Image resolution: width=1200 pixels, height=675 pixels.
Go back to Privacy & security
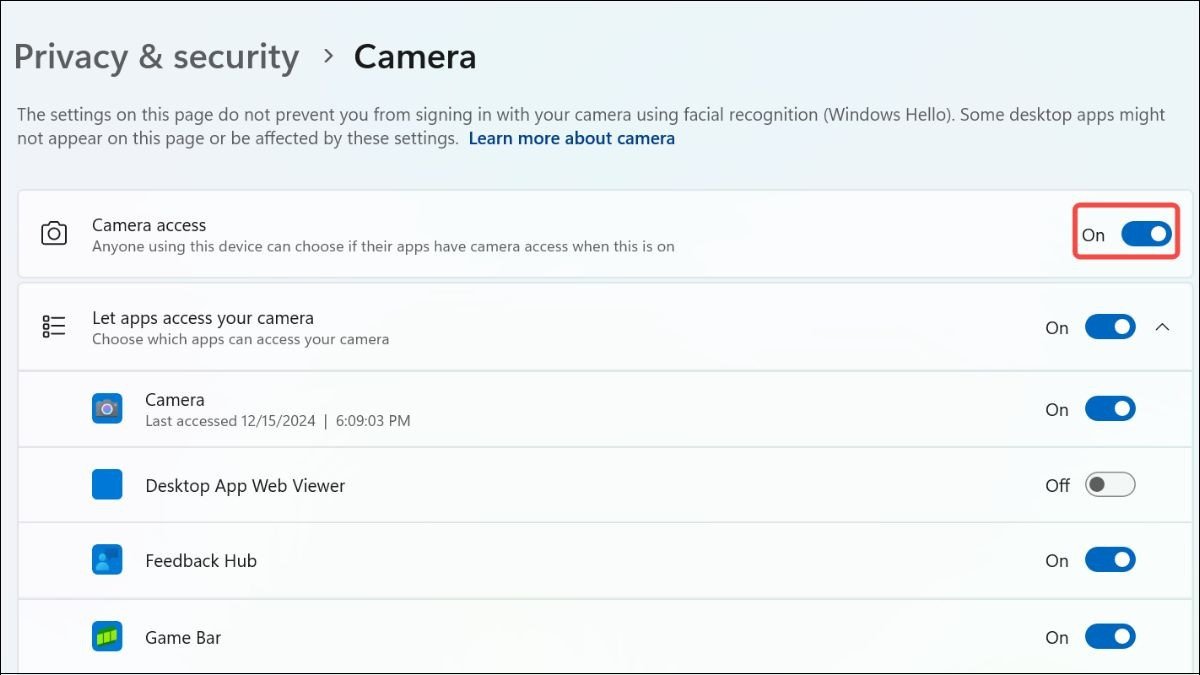point(156,57)
